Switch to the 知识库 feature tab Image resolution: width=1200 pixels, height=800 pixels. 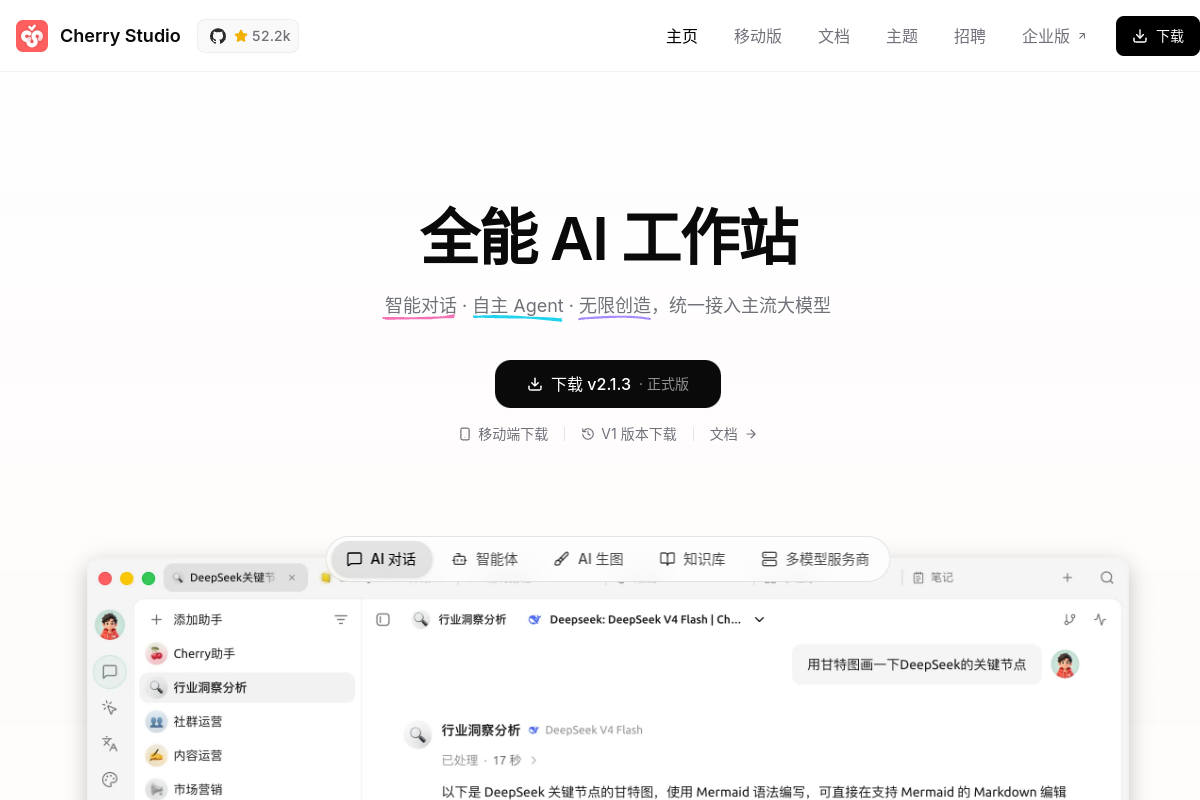tap(693, 559)
